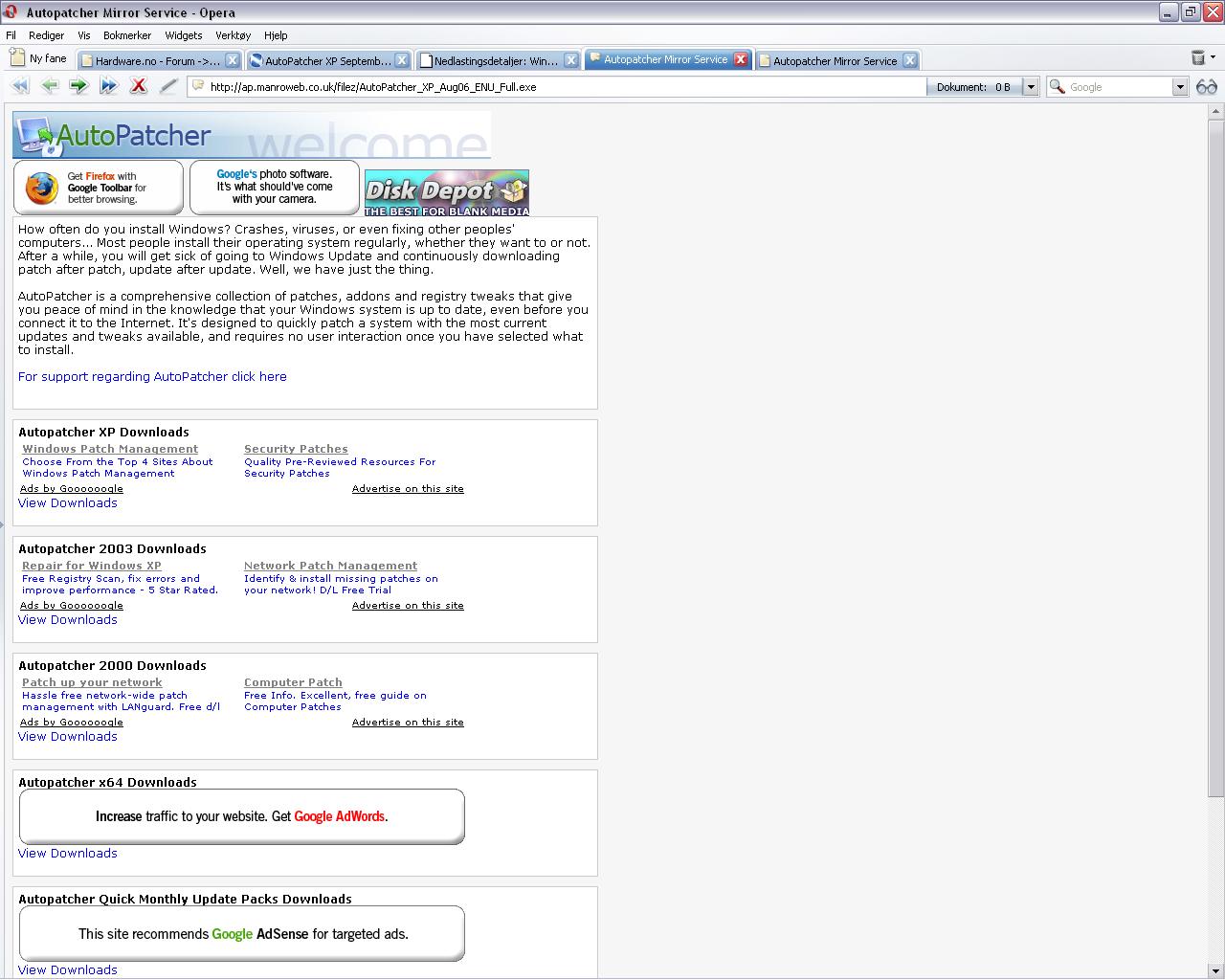Click the page icon on the Hardware.no tab
Image resolution: width=1225 pixels, height=980 pixels.
pyautogui.click(x=87, y=60)
